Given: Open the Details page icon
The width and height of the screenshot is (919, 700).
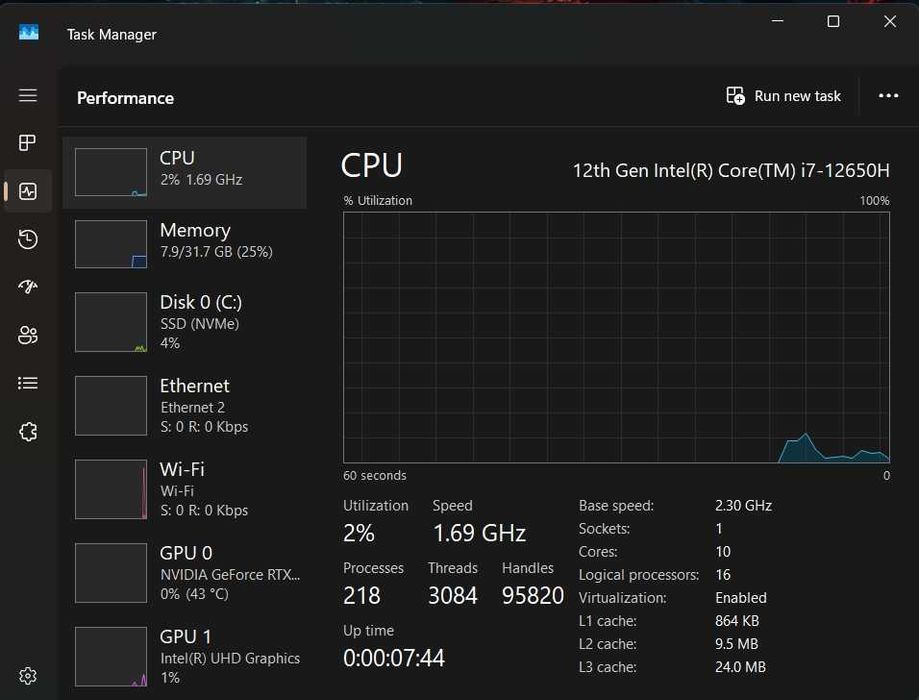Looking at the screenshot, I should (28, 383).
